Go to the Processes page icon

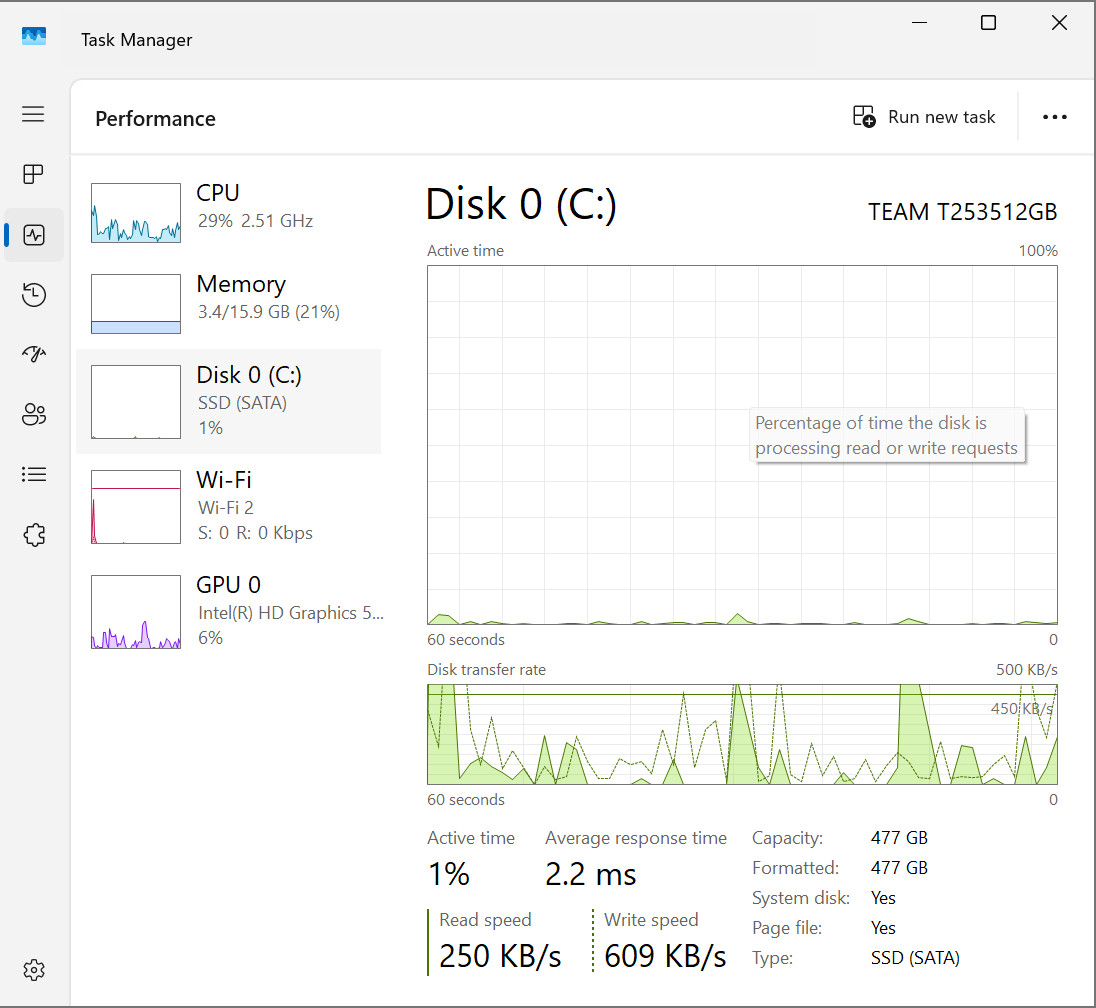(x=33, y=174)
